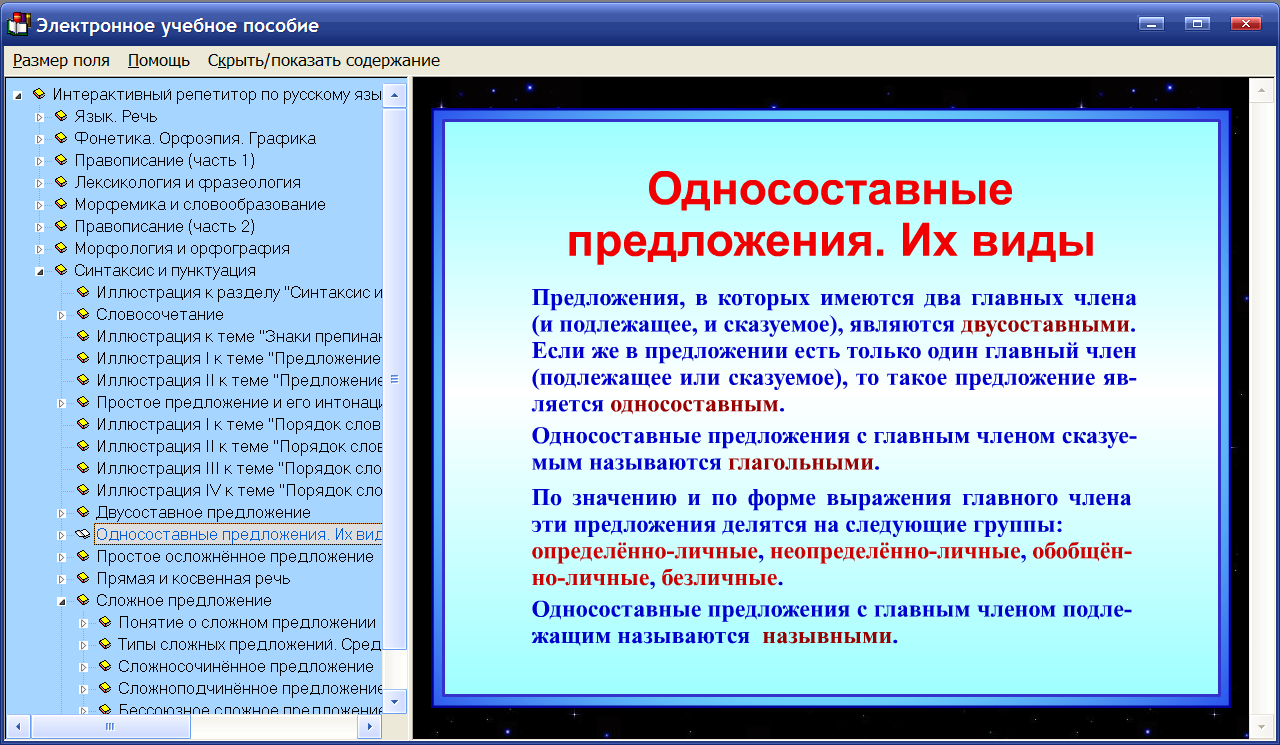The width and height of the screenshot is (1280, 745).
Task: Click the right arrow of the horizontal scrollbar
Action: click(x=371, y=724)
